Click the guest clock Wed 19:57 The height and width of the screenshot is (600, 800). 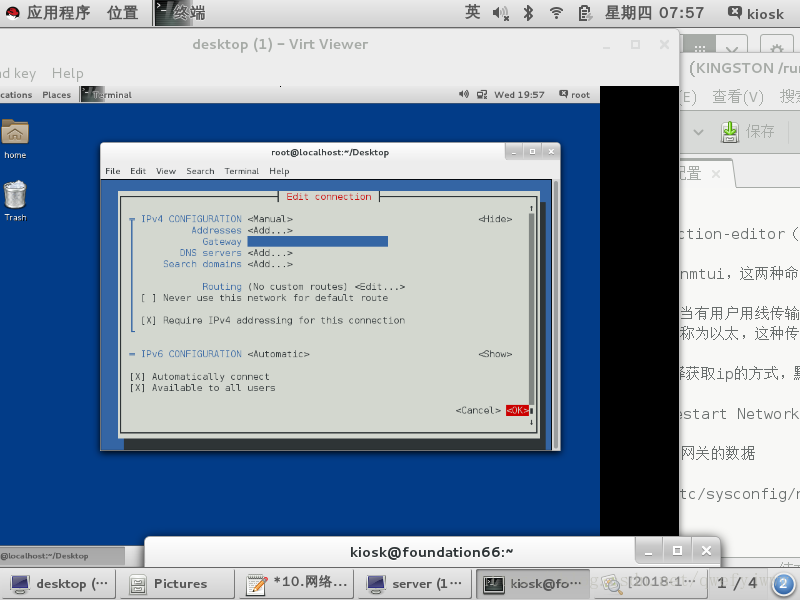(x=519, y=94)
